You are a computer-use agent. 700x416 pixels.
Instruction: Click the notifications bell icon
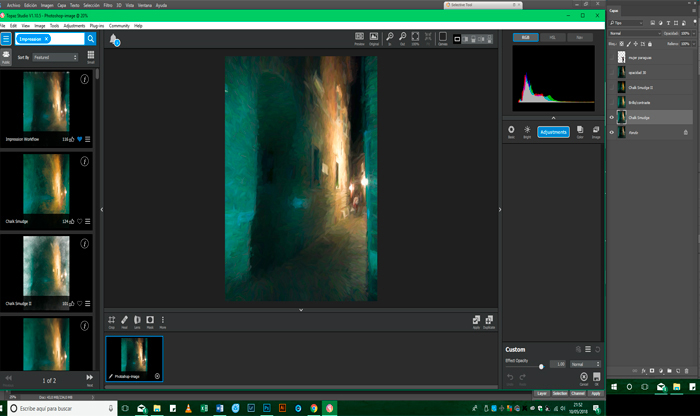click(x=115, y=40)
